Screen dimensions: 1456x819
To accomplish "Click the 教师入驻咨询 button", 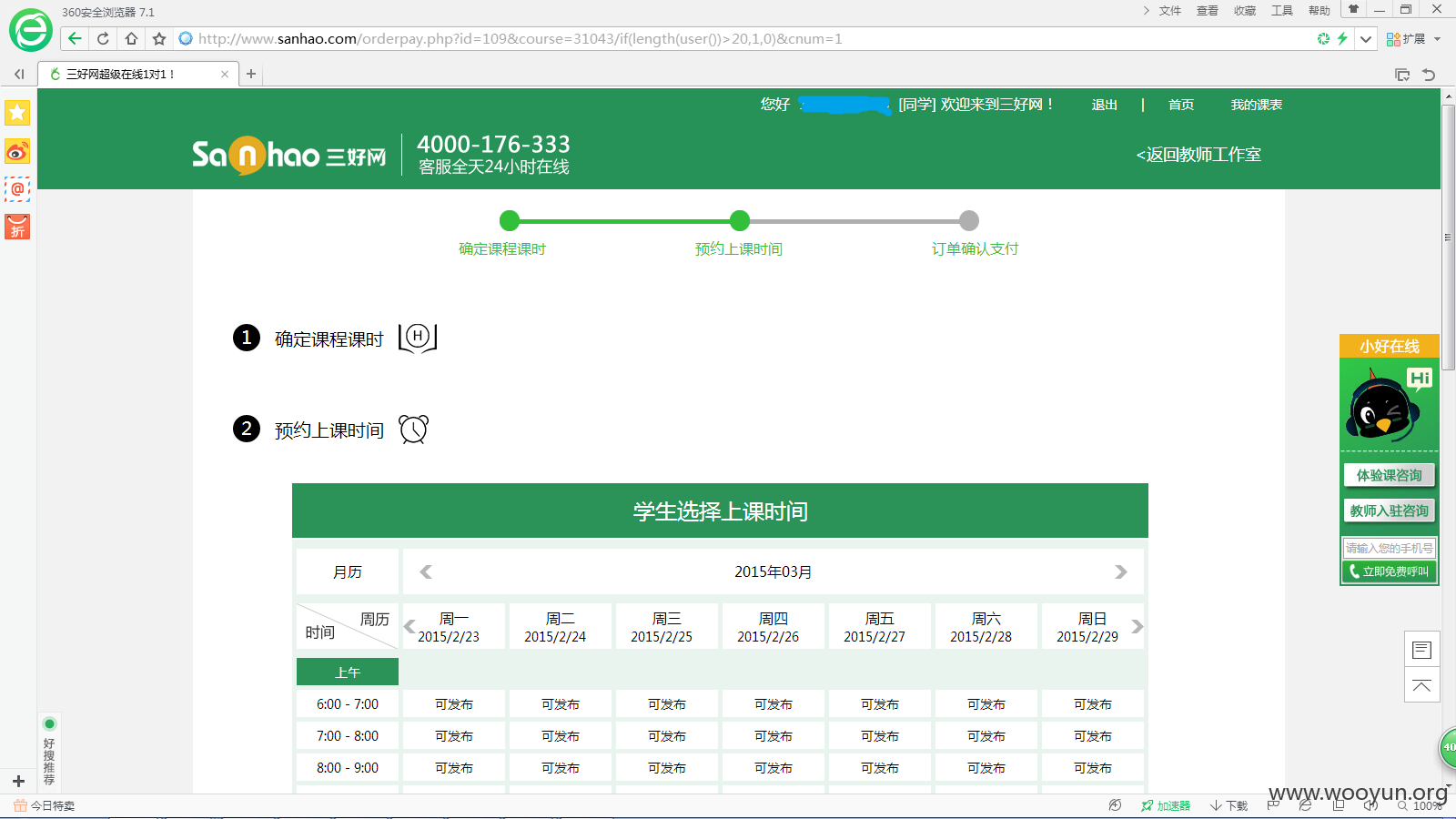I will tap(1389, 511).
